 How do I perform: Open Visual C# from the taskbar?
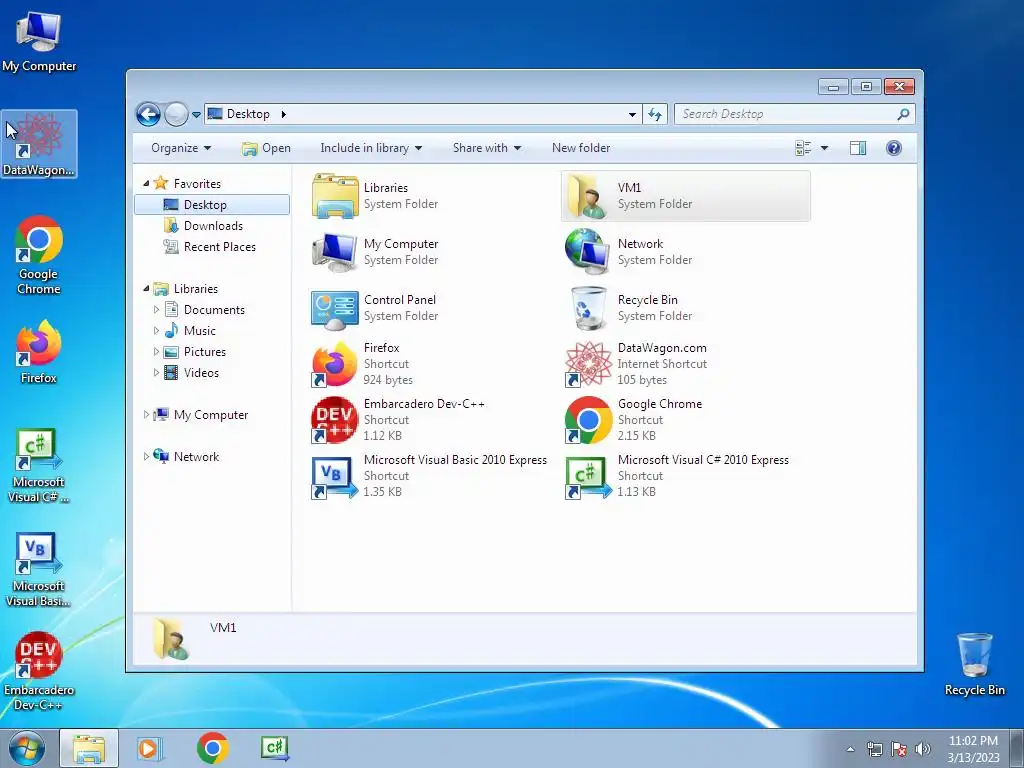pyautogui.click(x=274, y=748)
